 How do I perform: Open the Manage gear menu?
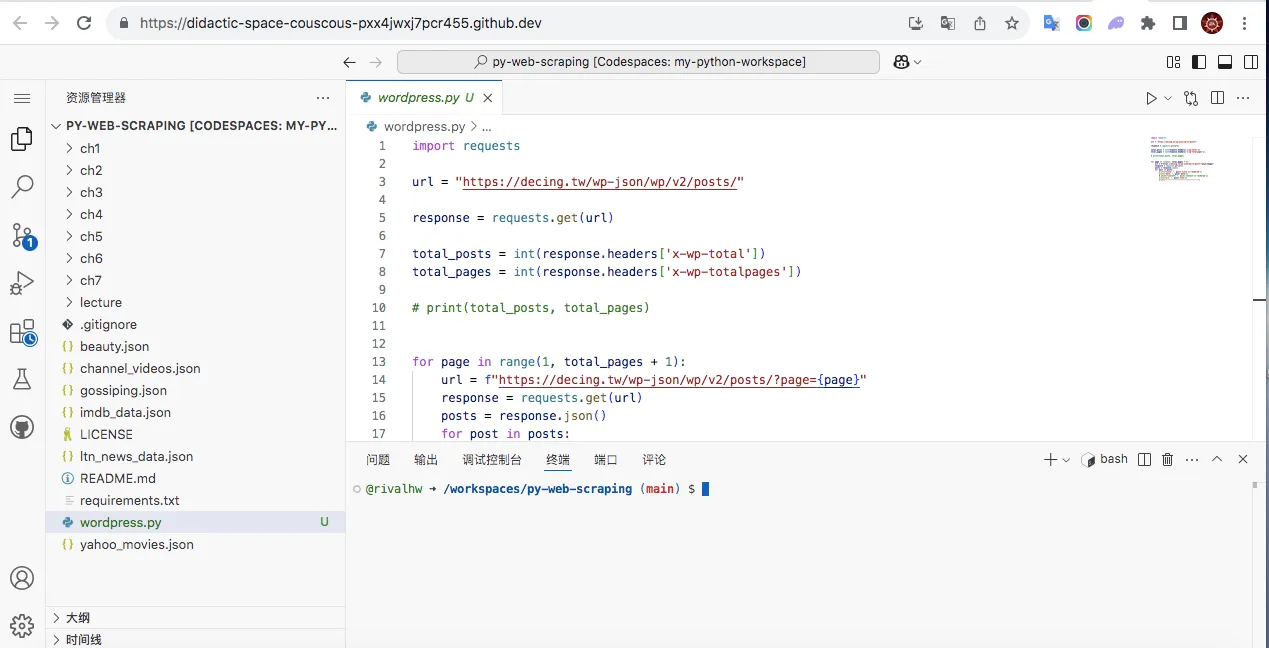coord(22,627)
